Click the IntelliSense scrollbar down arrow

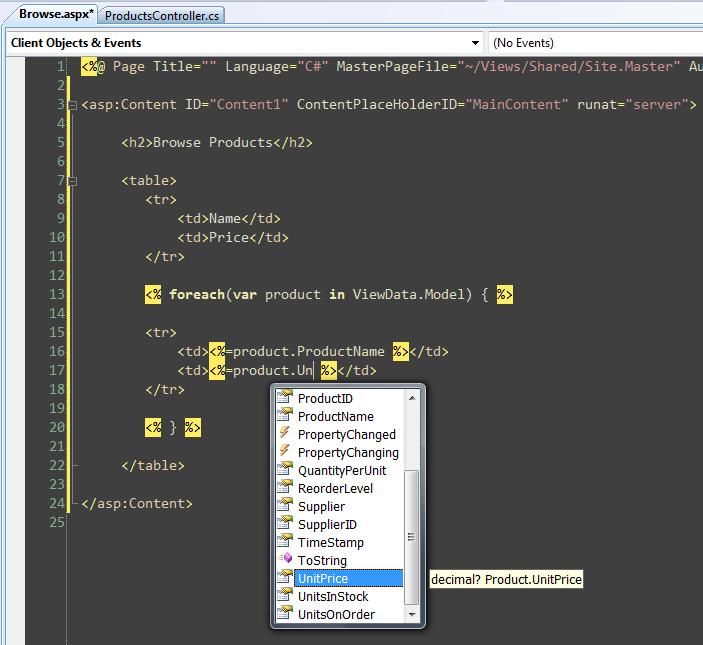tap(412, 615)
